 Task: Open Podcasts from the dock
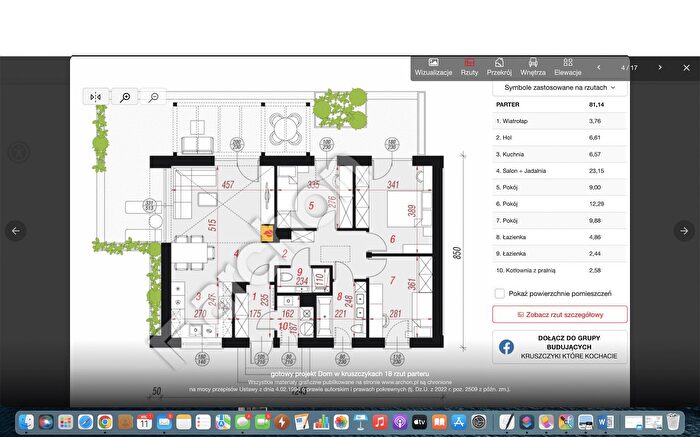pos(400,421)
